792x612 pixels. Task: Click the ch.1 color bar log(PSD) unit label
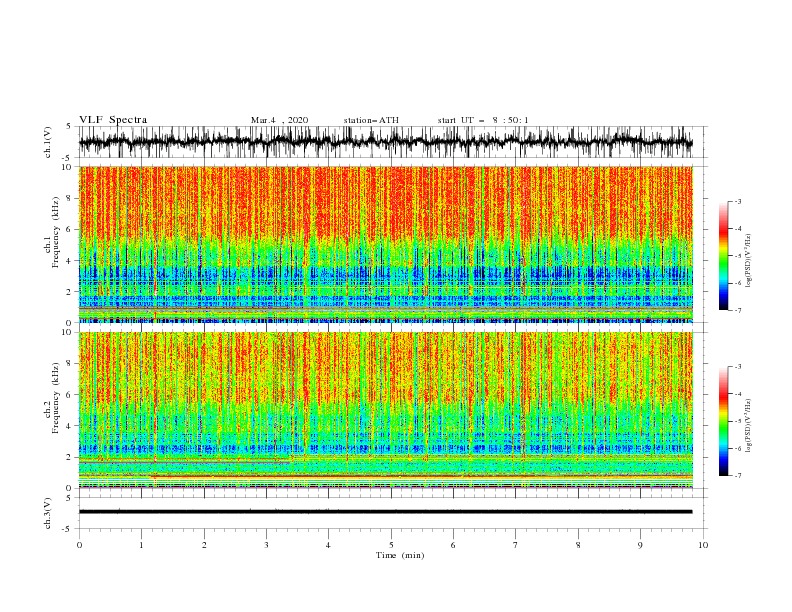pos(748,261)
